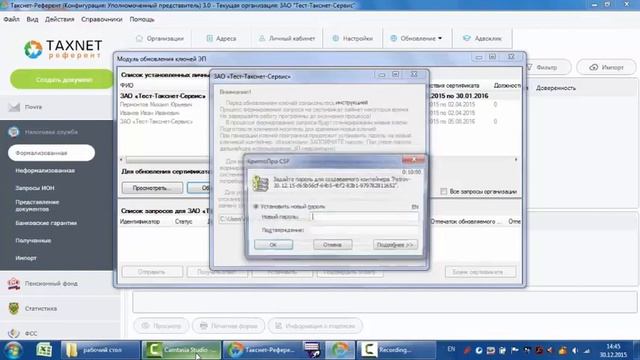The image size is (640, 360).
Task: Click the Статус column header
Action: [x=183, y=221]
